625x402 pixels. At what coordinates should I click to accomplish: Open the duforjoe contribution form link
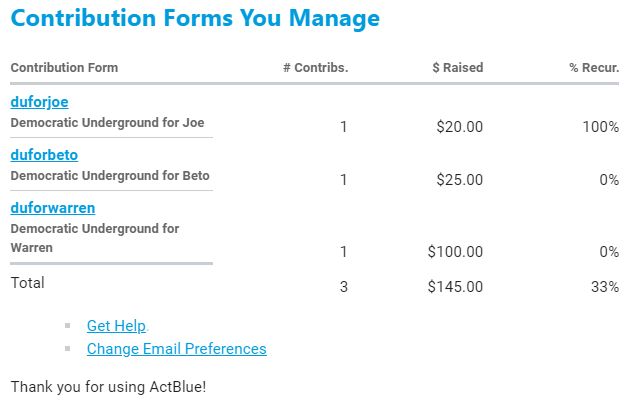[x=39, y=102]
